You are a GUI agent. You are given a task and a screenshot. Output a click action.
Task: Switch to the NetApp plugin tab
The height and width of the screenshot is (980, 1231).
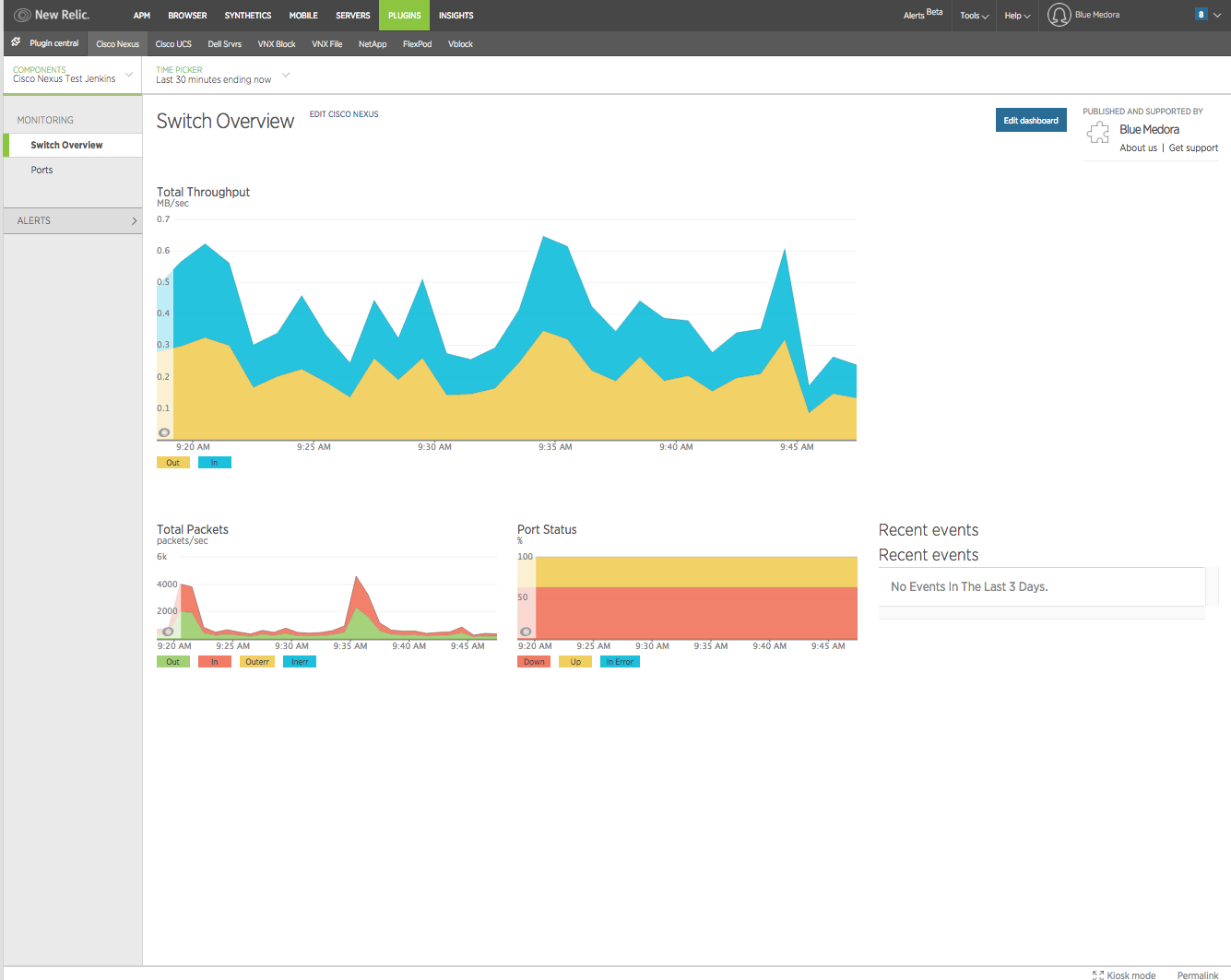coord(373,44)
